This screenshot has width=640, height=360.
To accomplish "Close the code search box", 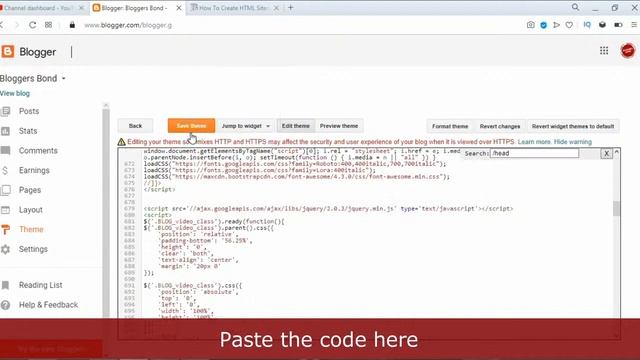I will (606, 153).
